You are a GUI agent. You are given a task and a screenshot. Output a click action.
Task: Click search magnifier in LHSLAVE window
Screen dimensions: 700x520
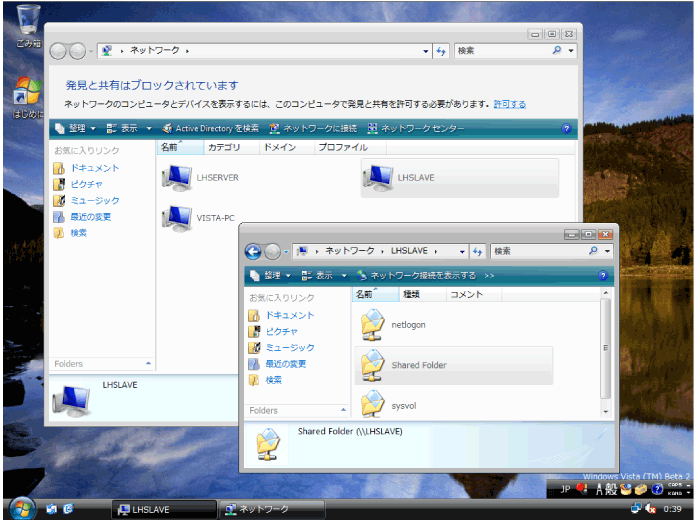click(593, 251)
